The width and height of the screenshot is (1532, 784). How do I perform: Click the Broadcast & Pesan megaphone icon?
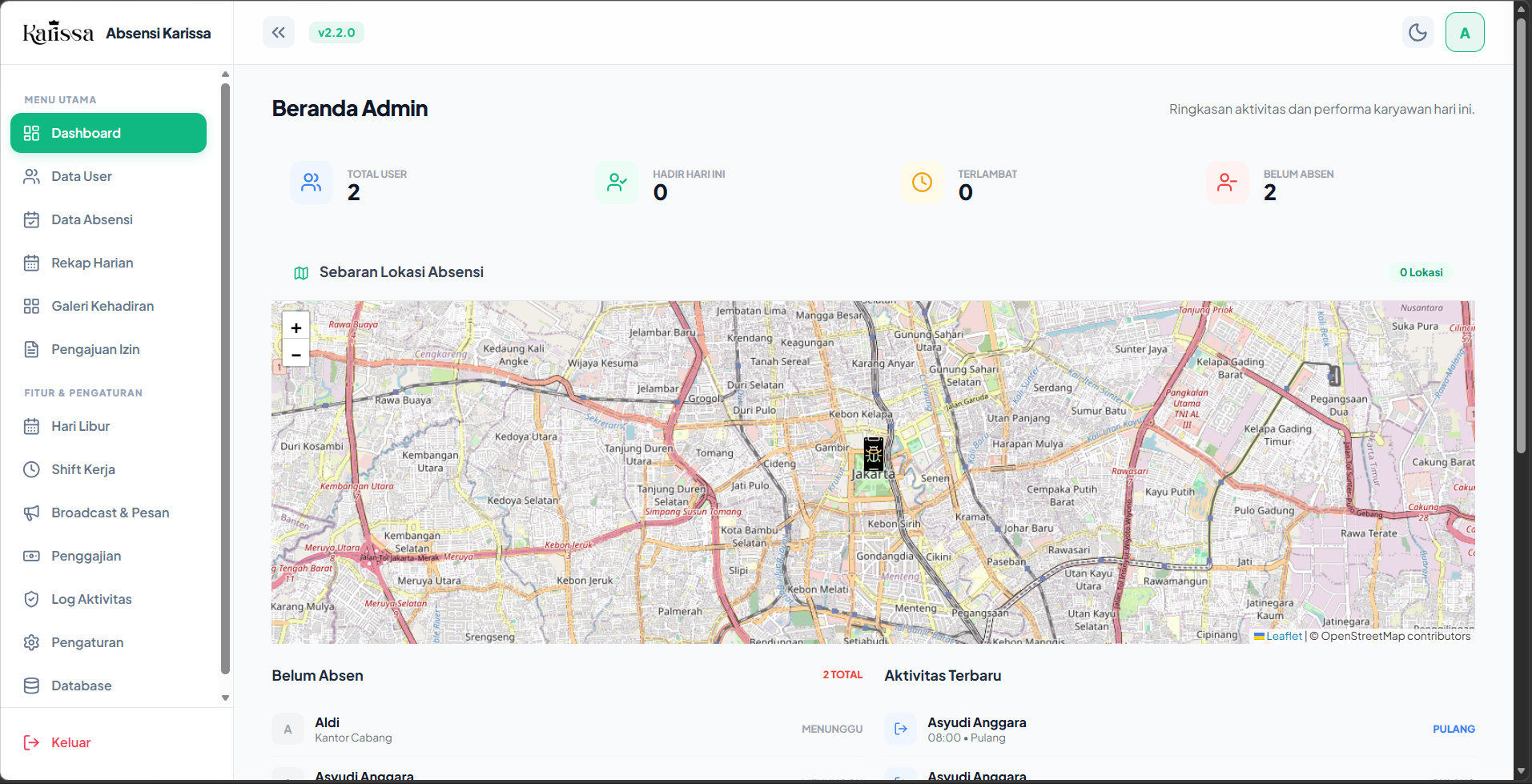coord(31,513)
